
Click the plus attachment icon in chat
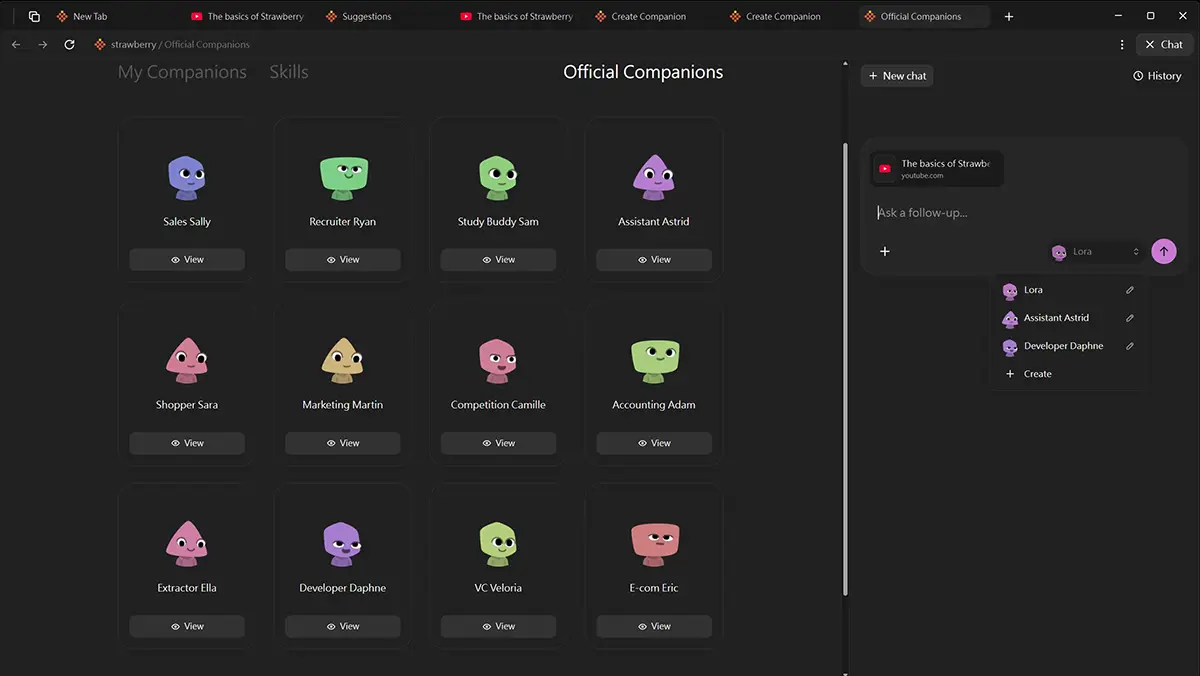point(884,252)
